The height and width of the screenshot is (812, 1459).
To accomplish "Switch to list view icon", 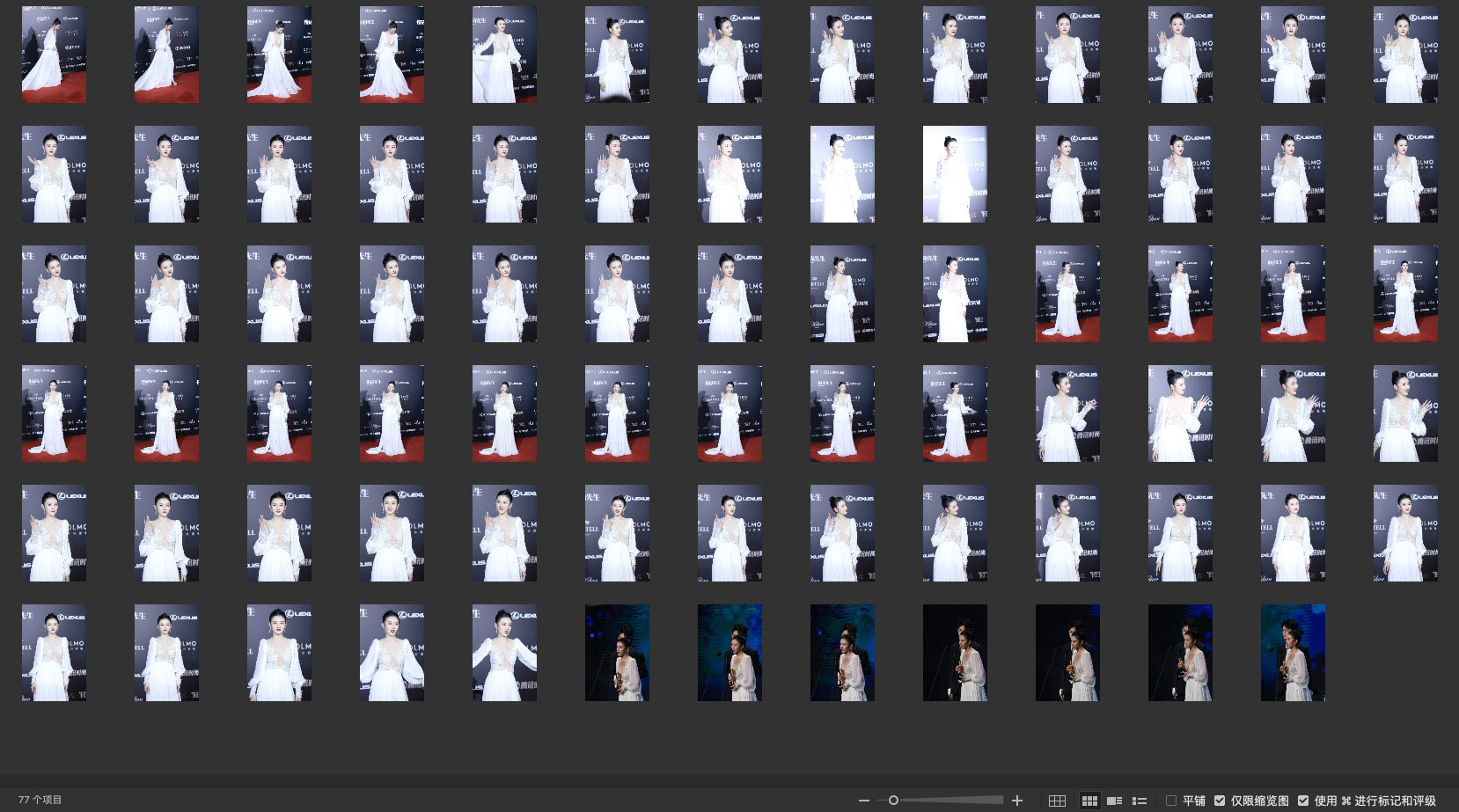I will coord(1139,801).
